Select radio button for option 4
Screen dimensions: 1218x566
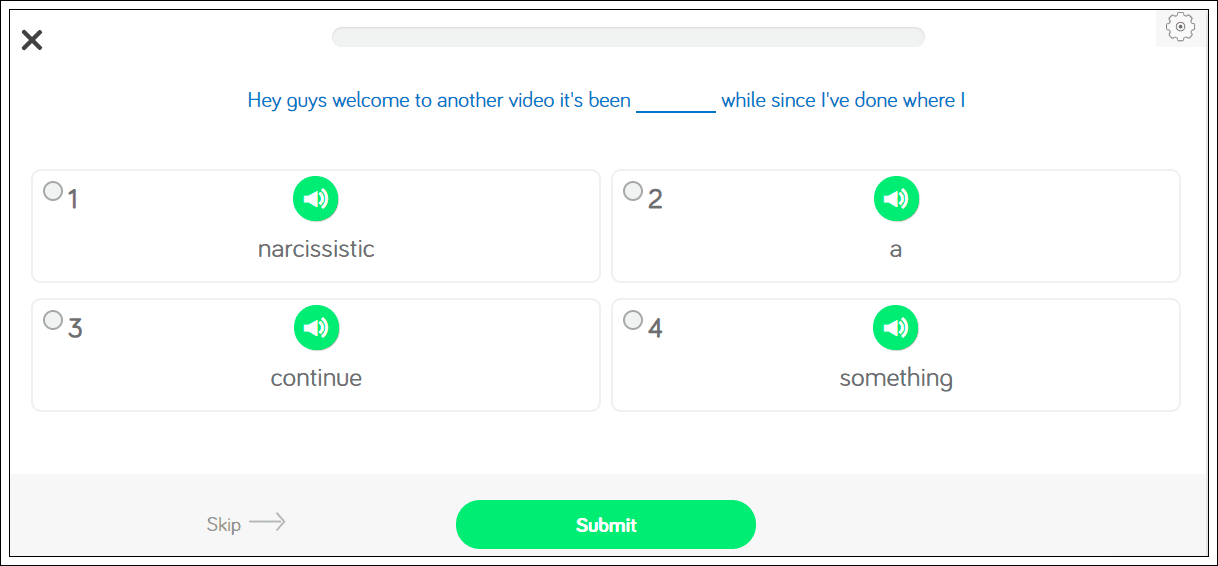[633, 320]
